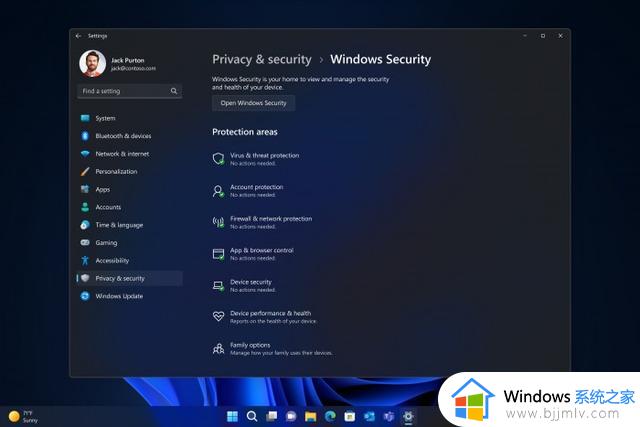Open Microsoft Store from the taskbar
640x427 pixels.
(350, 416)
